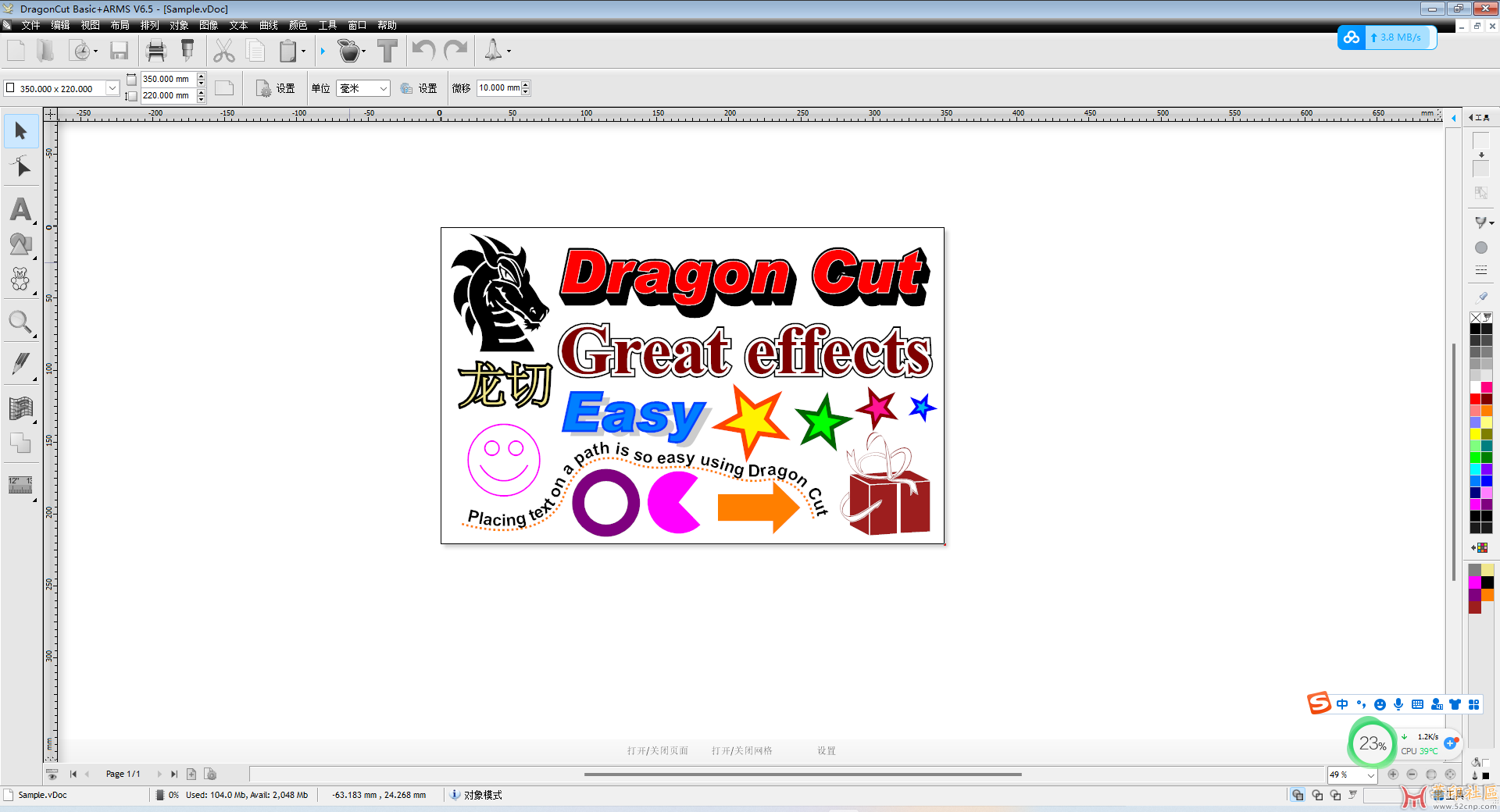Click the zoom out minus icon at bottom

coord(1412,775)
